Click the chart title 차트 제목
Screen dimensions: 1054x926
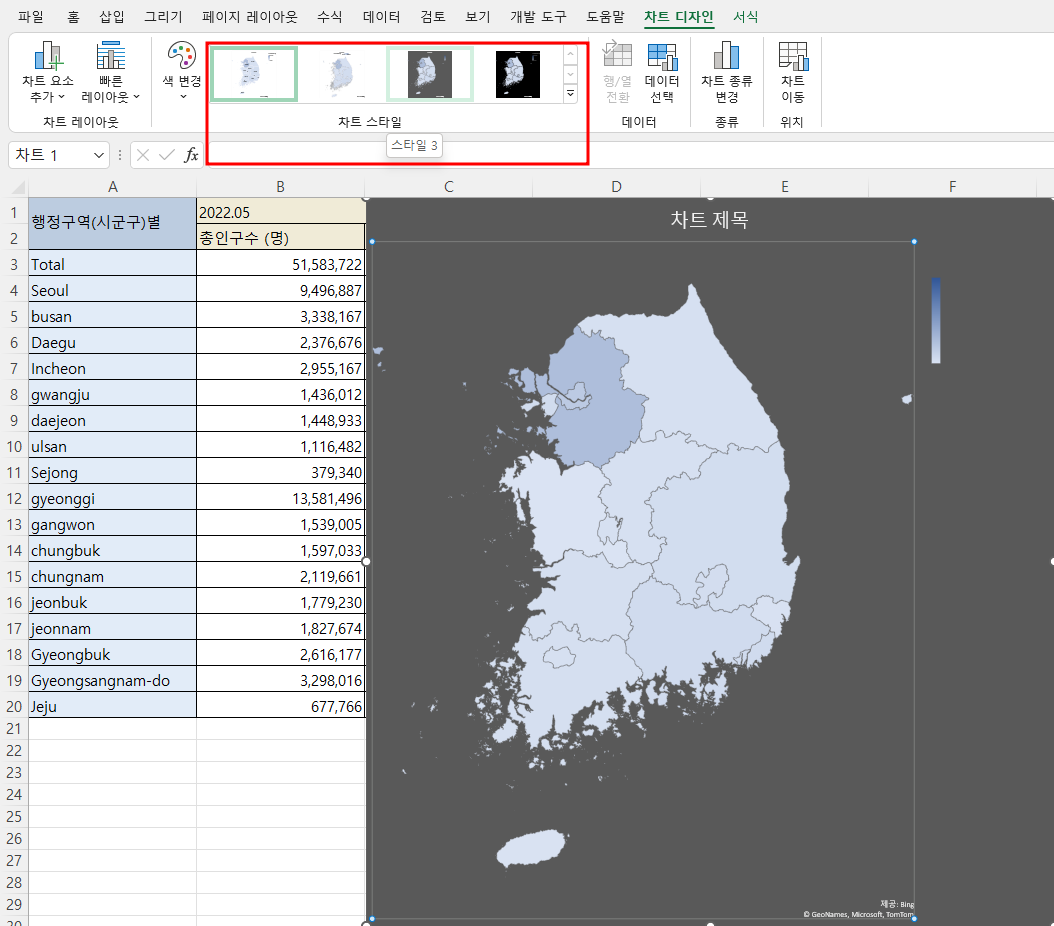pos(709,220)
